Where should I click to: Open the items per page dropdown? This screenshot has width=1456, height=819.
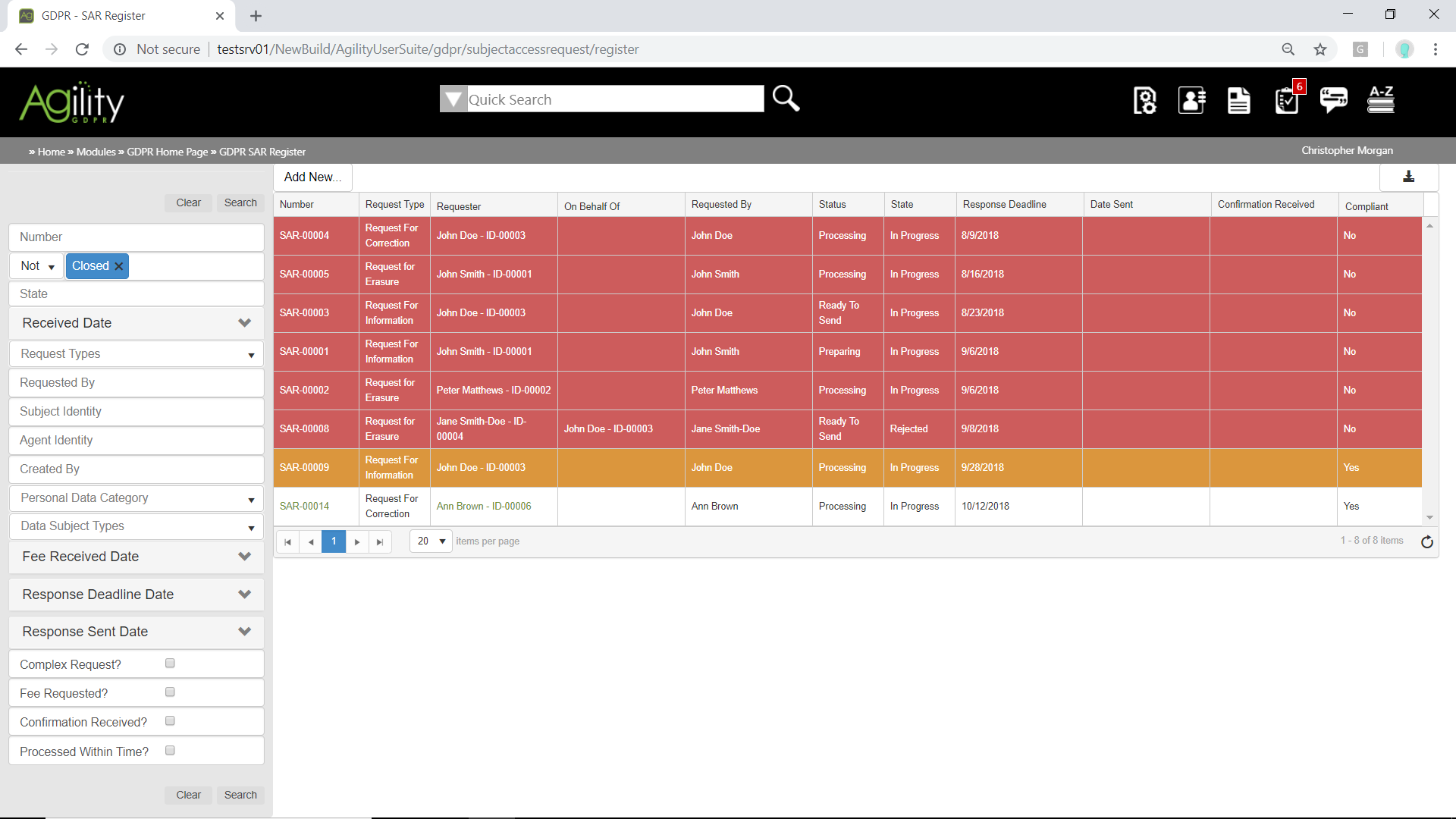431,541
